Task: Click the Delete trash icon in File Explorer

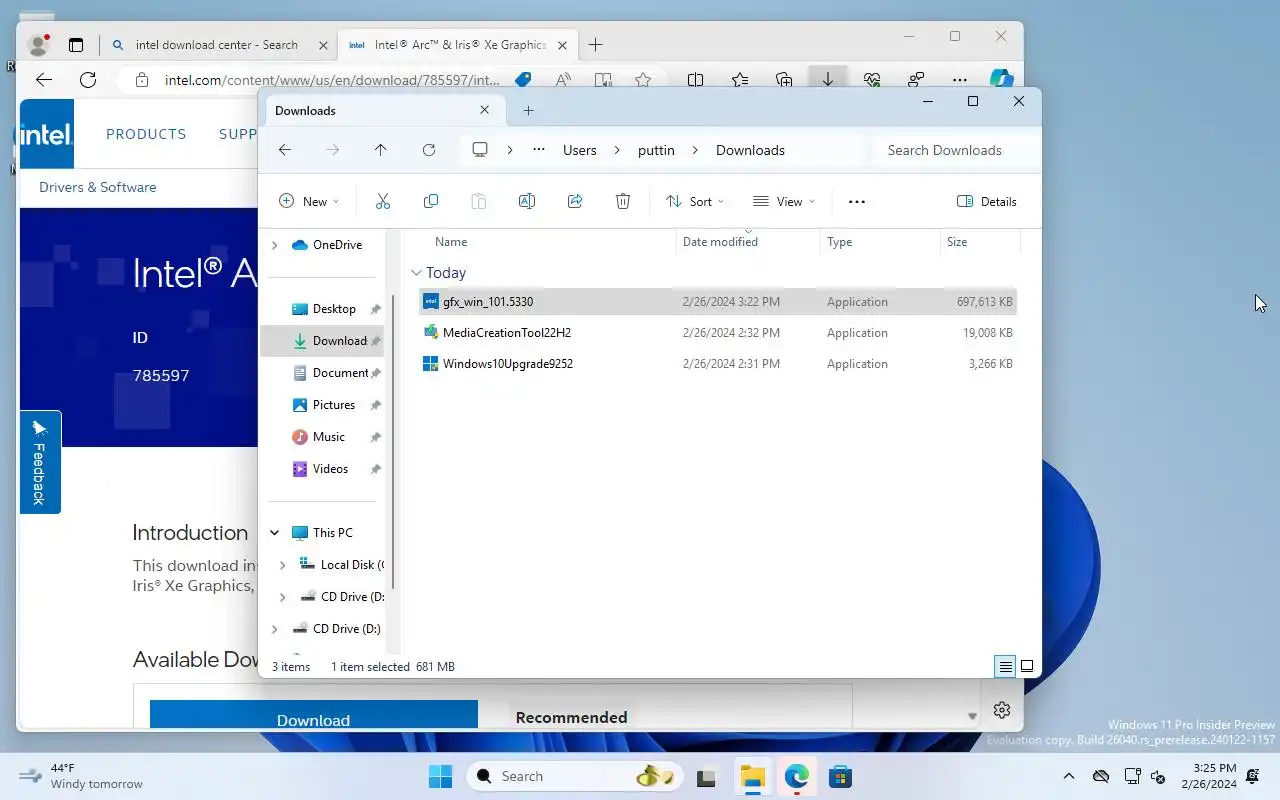Action: tap(623, 201)
